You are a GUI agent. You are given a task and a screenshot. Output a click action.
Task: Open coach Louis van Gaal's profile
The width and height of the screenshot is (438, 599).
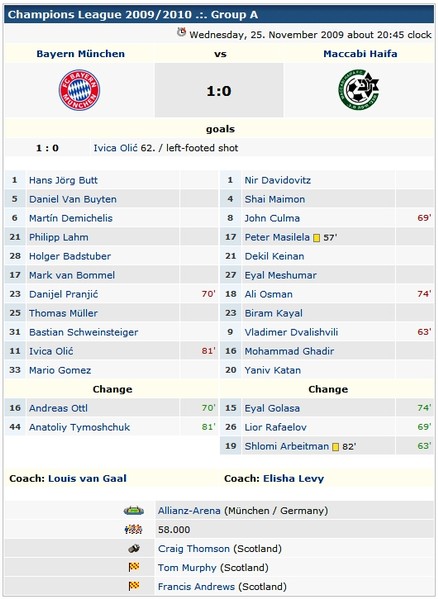pos(87,478)
